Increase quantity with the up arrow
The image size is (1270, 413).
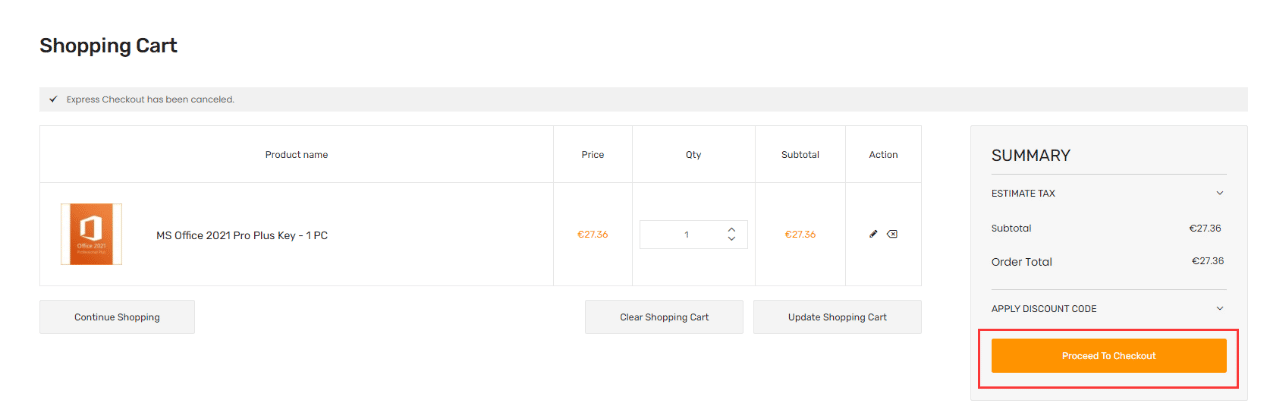[x=731, y=229]
